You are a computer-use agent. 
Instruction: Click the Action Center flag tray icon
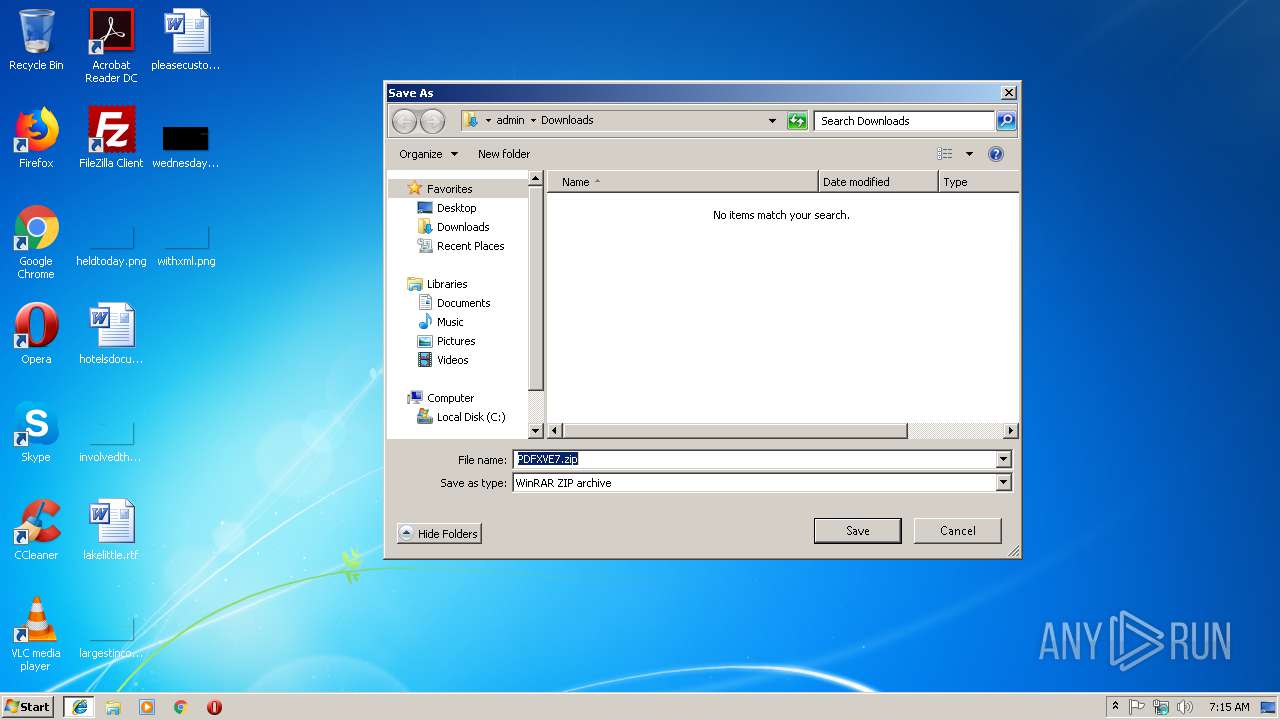tap(1137, 707)
